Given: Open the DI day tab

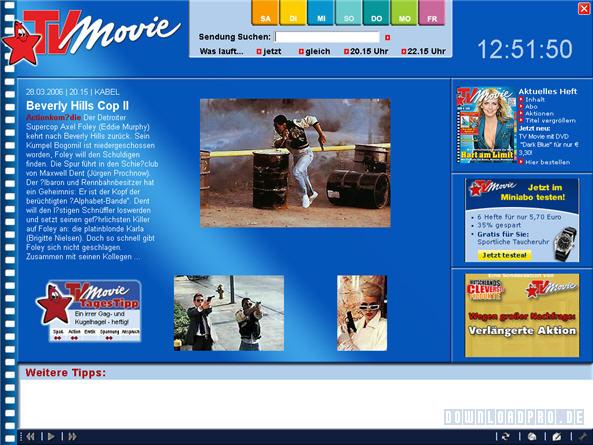Looking at the screenshot, I should 293,13.
